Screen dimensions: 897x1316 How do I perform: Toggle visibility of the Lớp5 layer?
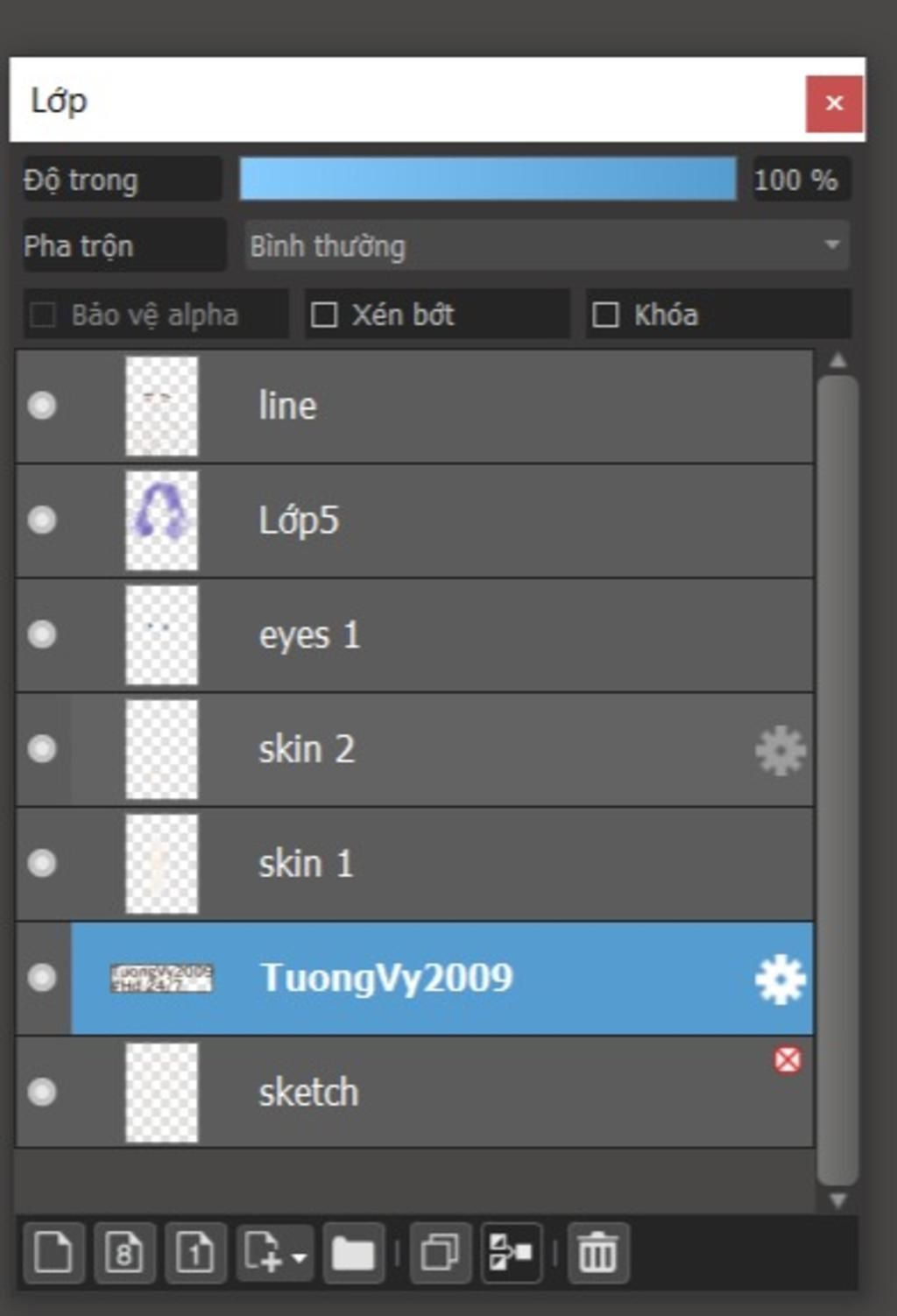42,520
